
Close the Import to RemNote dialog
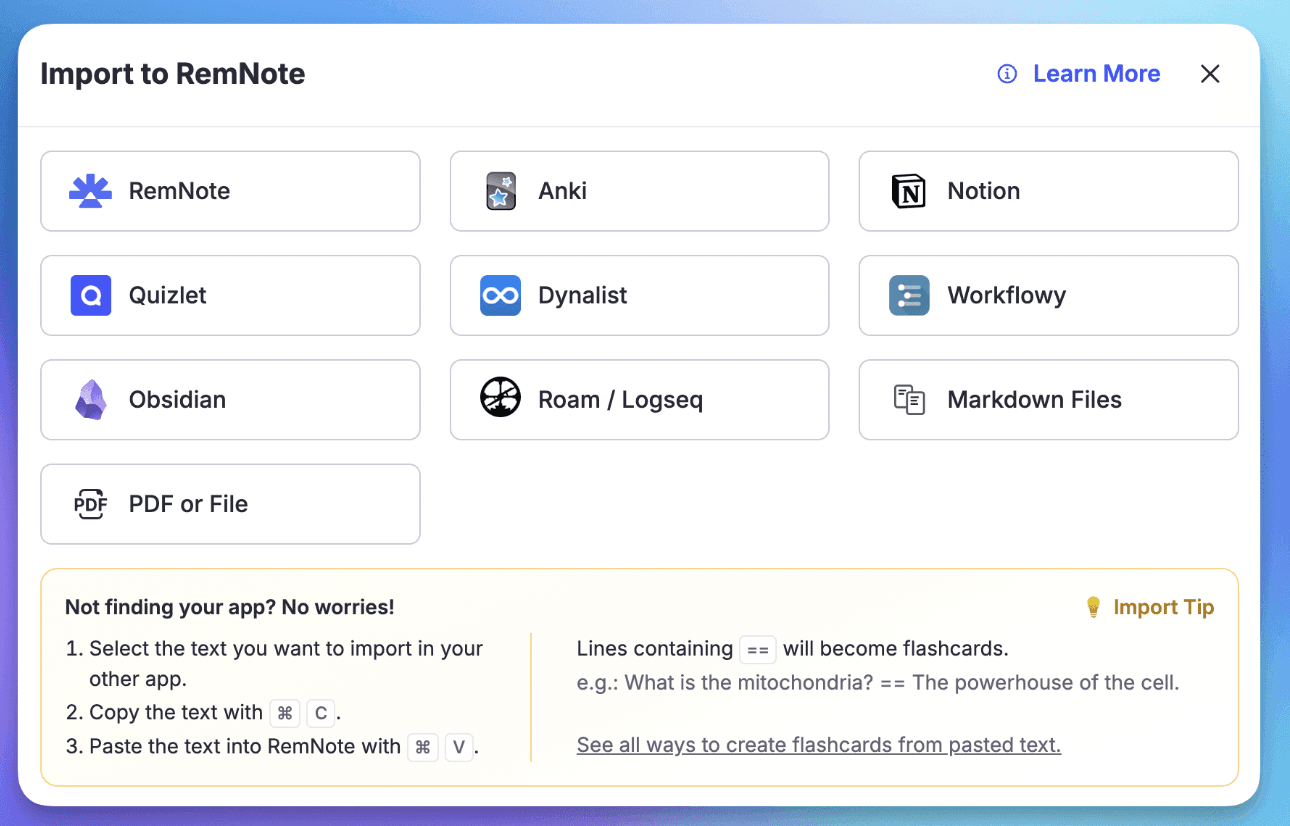coord(1210,74)
